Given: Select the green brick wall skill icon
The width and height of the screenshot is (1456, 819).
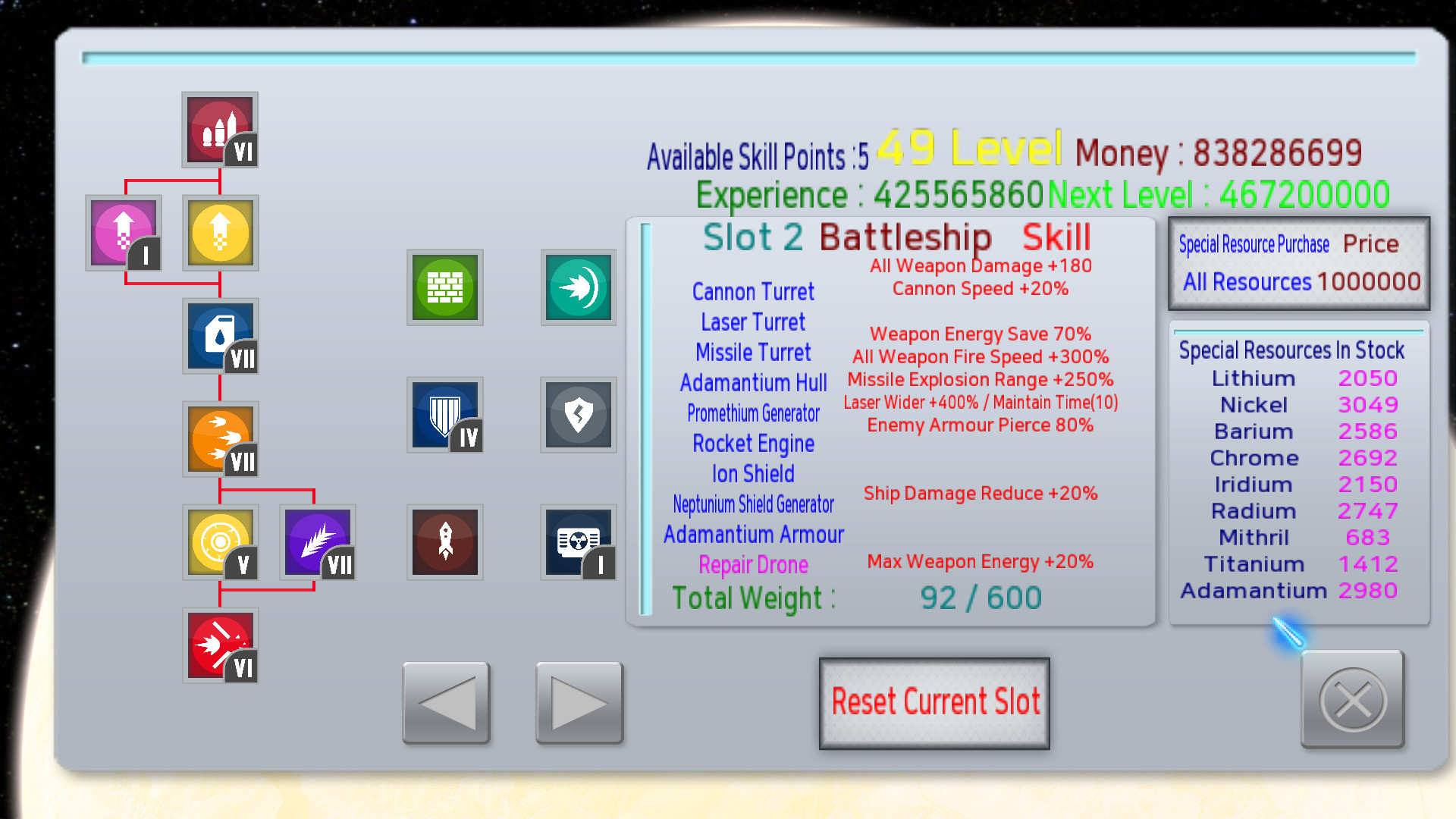Looking at the screenshot, I should click(x=445, y=287).
